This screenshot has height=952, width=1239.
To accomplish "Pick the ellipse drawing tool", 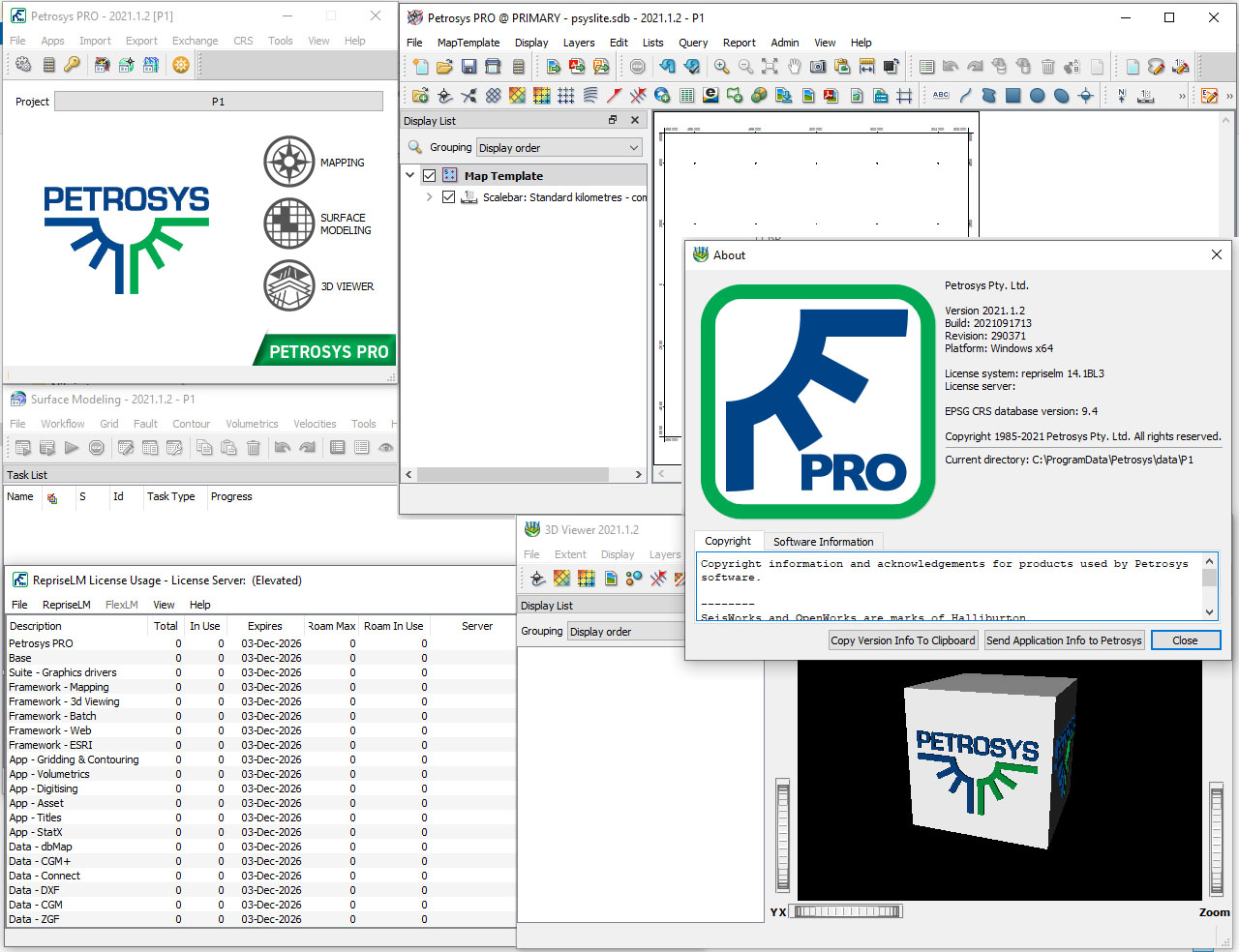I will 1061,95.
